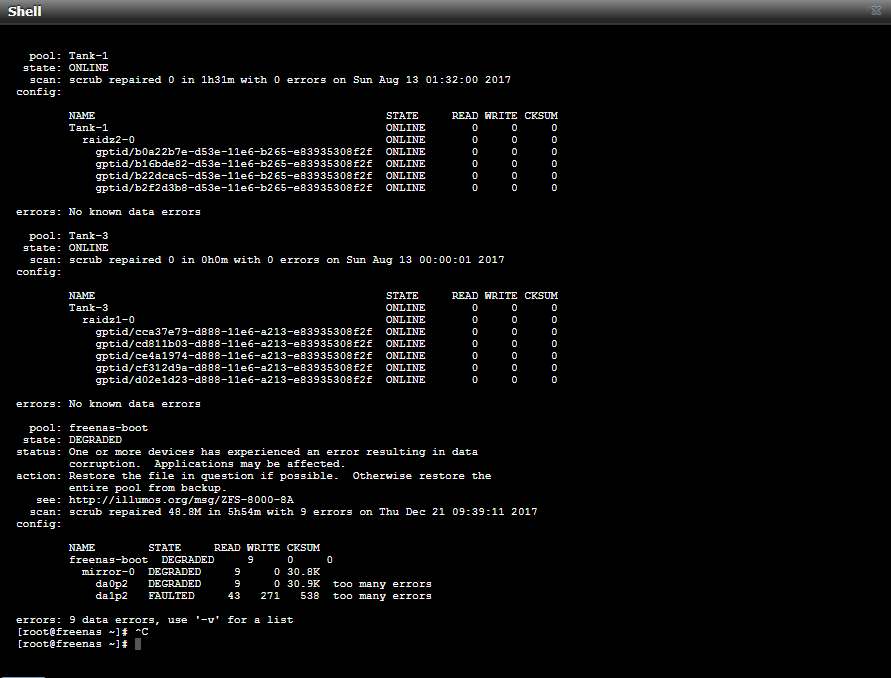Click gptid/b2f2d3b8-d53e disk entry
Screen dimensions: 891x678
(x=234, y=188)
